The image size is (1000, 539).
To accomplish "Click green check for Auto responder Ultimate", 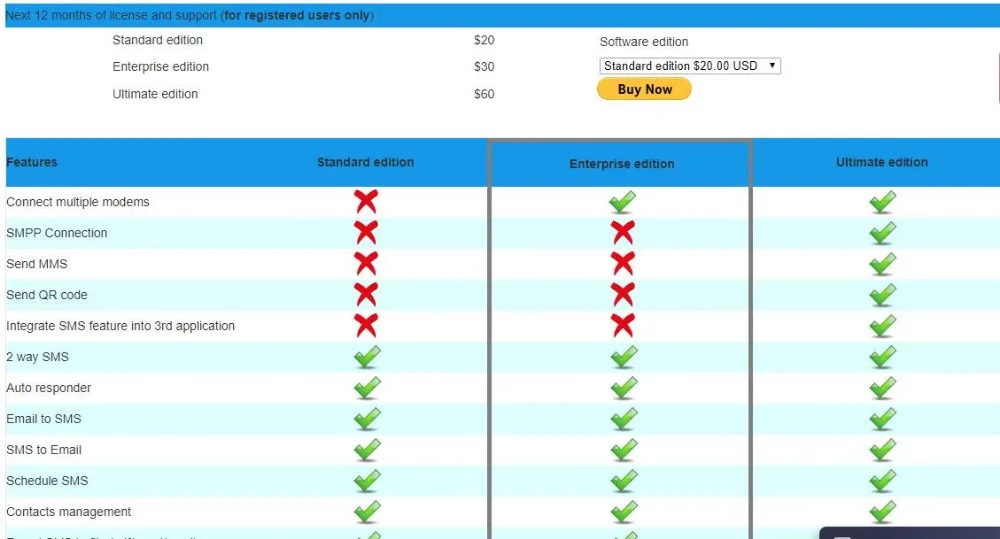I will coord(883,387).
